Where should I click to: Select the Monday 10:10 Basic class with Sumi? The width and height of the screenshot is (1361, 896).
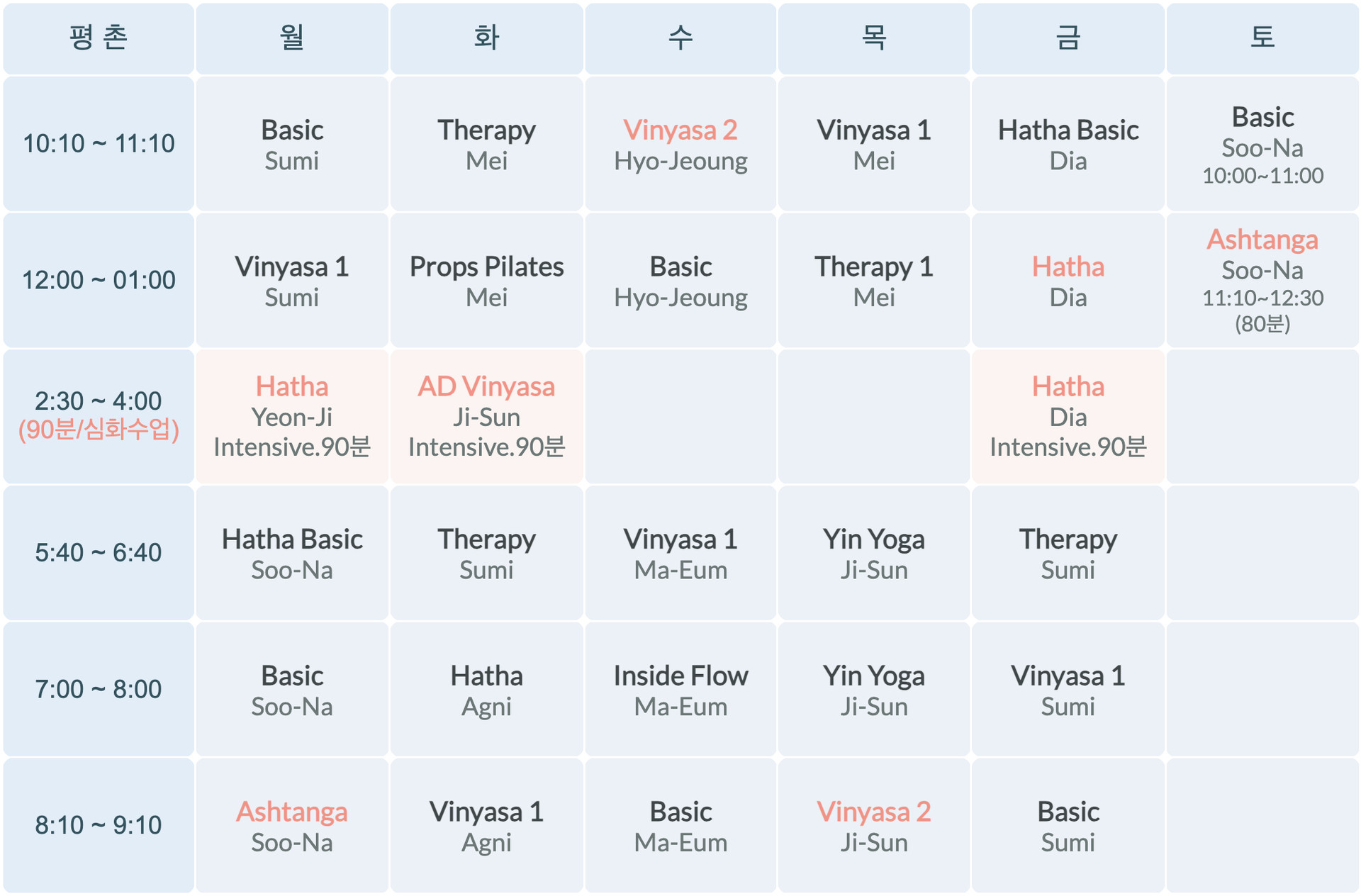click(x=292, y=144)
